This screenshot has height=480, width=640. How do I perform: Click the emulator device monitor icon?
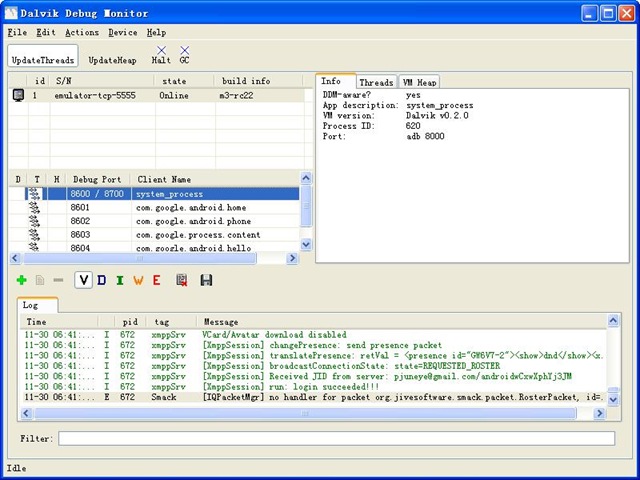coord(18,95)
